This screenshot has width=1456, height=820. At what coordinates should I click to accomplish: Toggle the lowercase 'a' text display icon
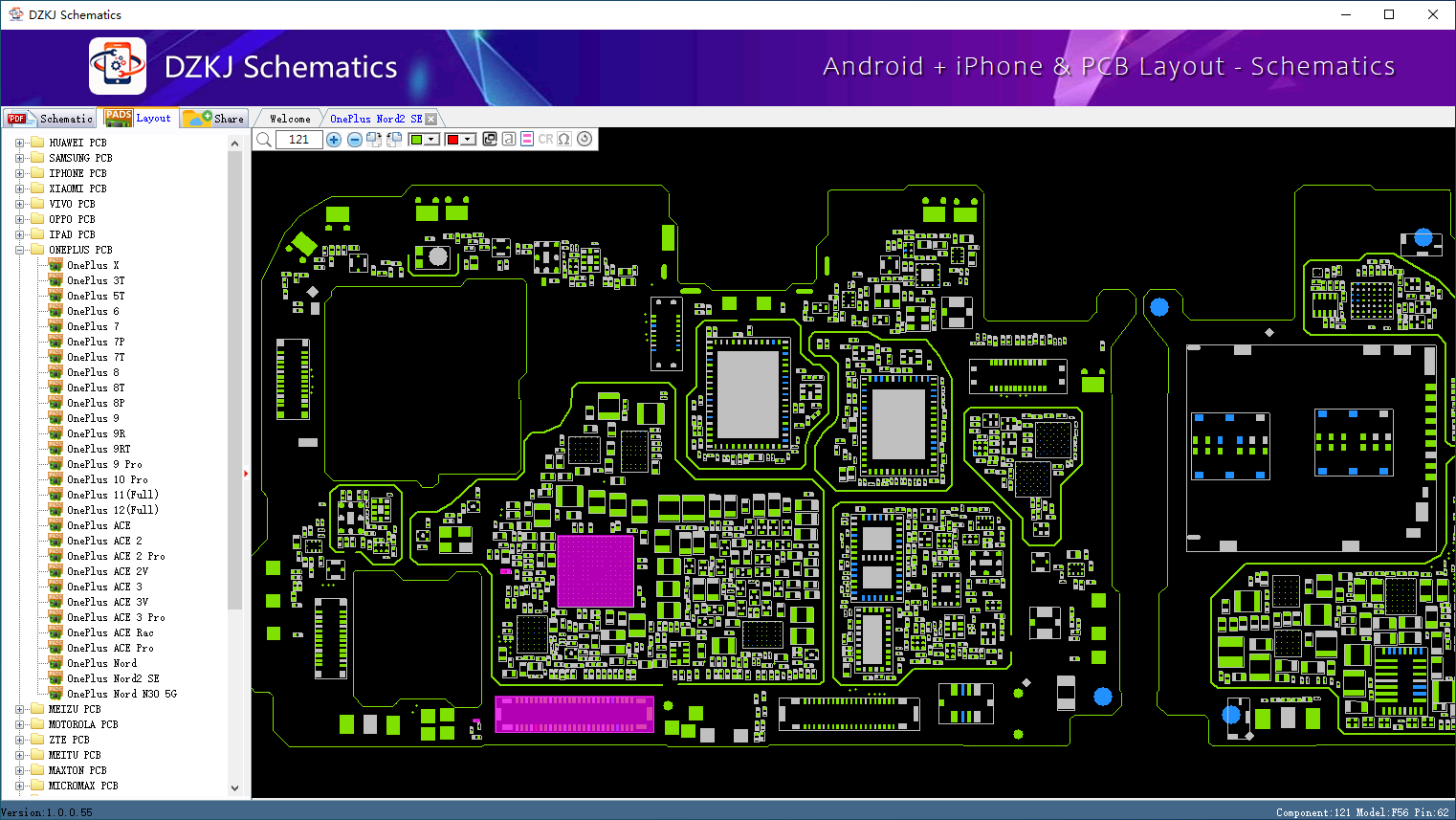(x=509, y=139)
